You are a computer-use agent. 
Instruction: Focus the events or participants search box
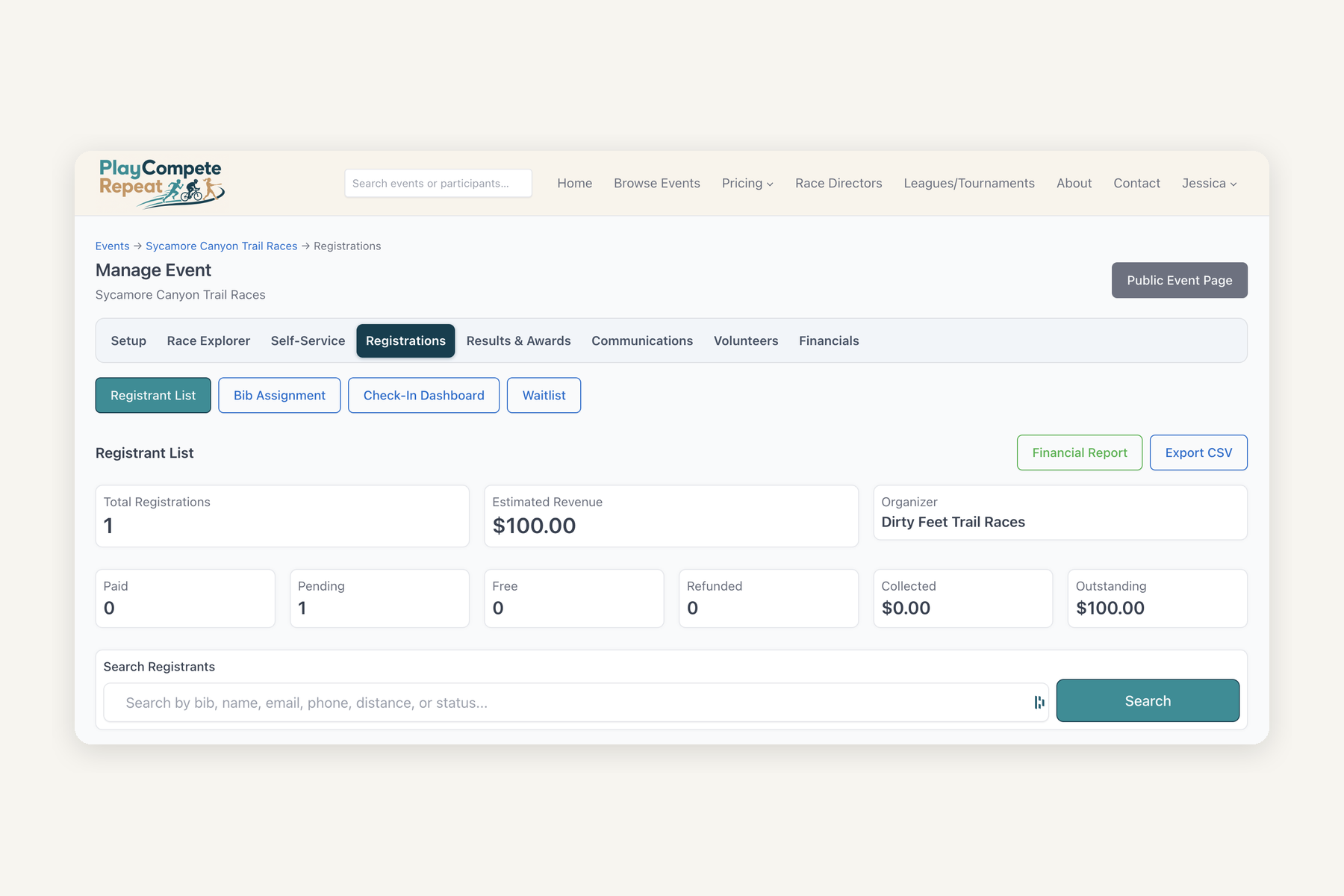coord(438,184)
